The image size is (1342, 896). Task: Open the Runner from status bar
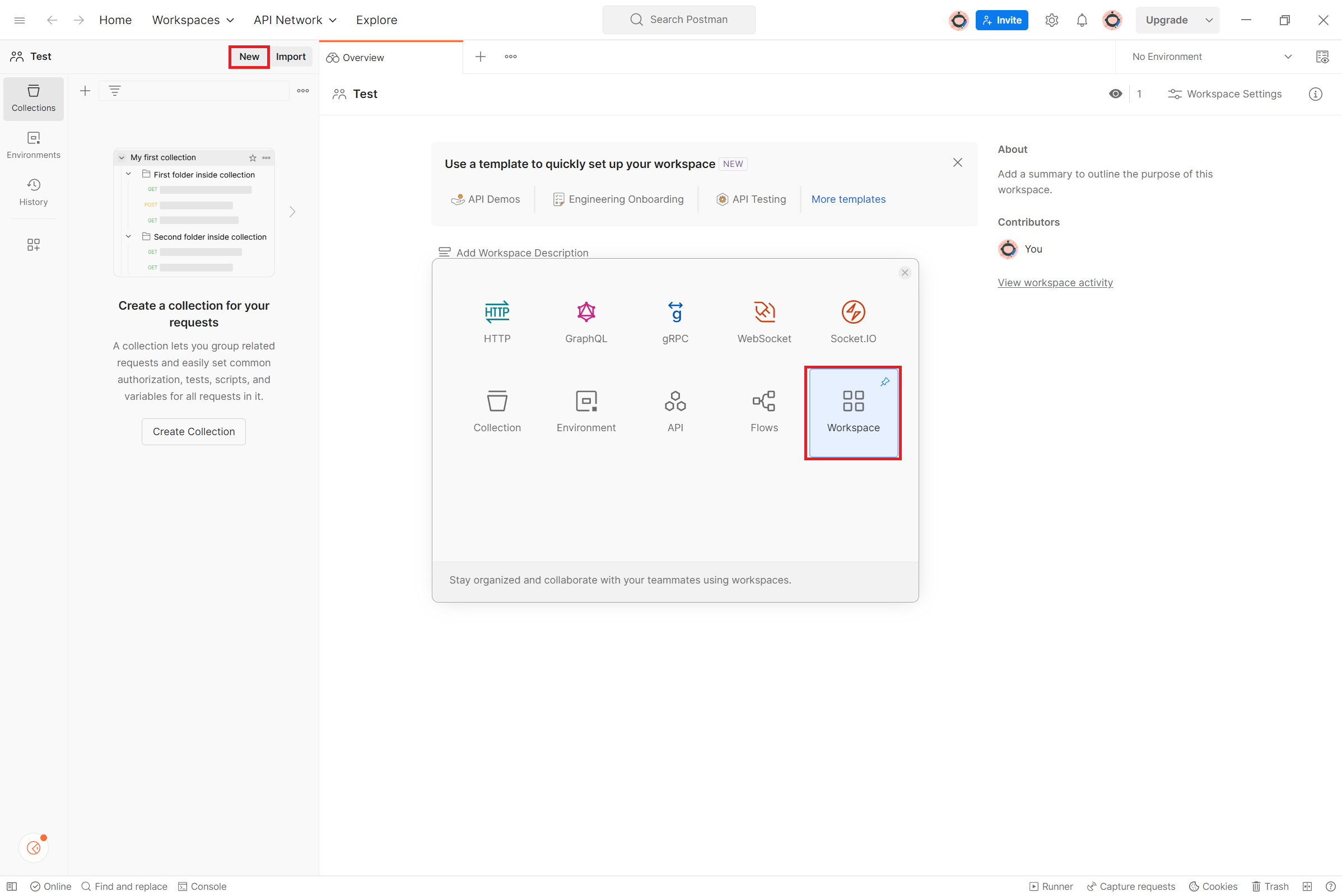1051,886
